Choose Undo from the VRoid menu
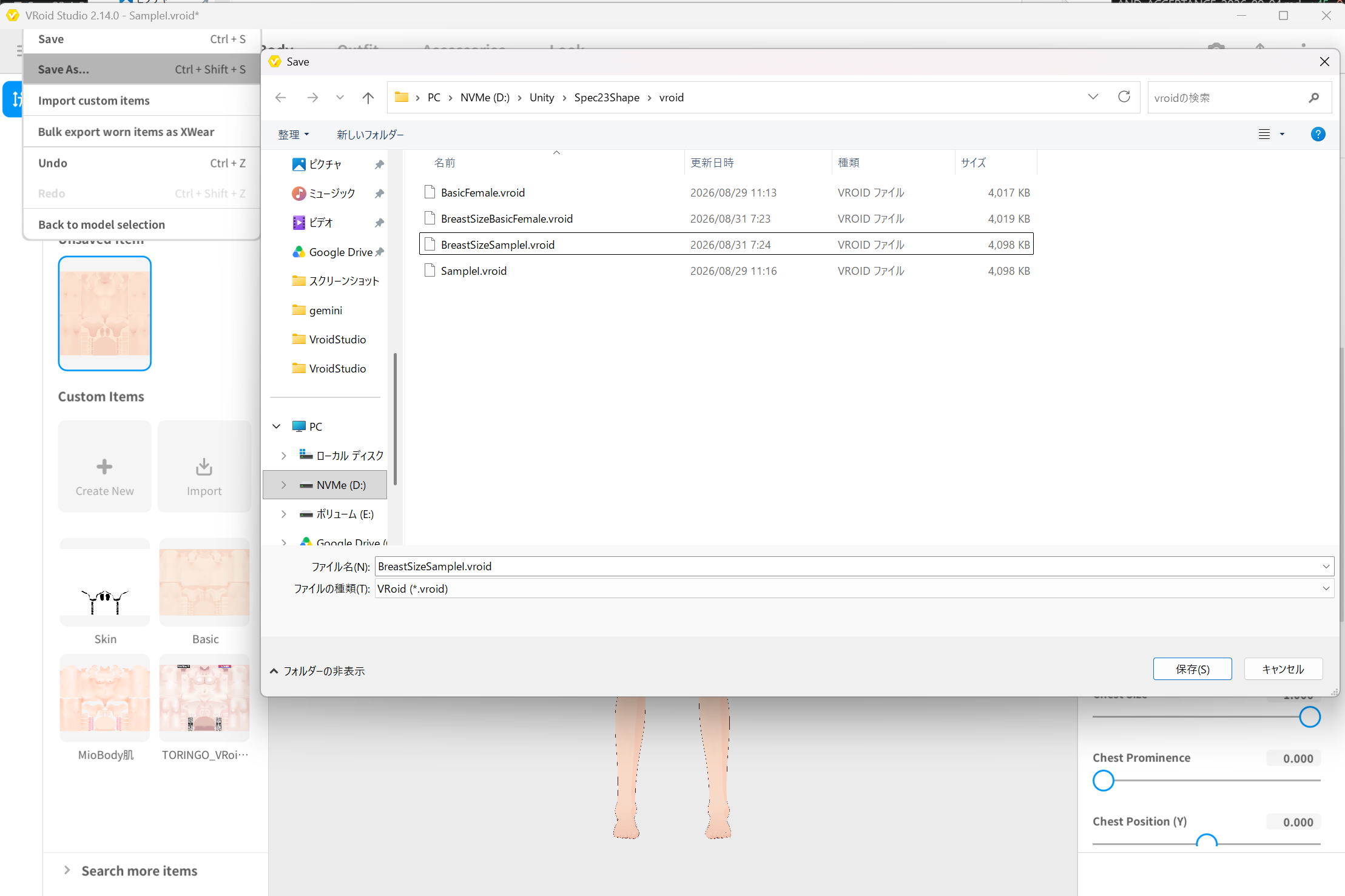Viewport: 1345px width, 896px height. pyautogui.click(x=141, y=163)
